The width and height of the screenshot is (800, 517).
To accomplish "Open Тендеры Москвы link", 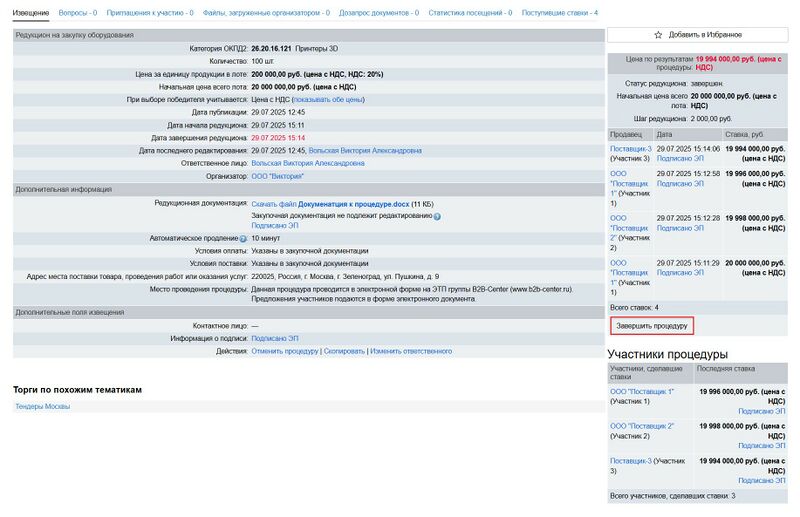I will pyautogui.click(x=42, y=406).
